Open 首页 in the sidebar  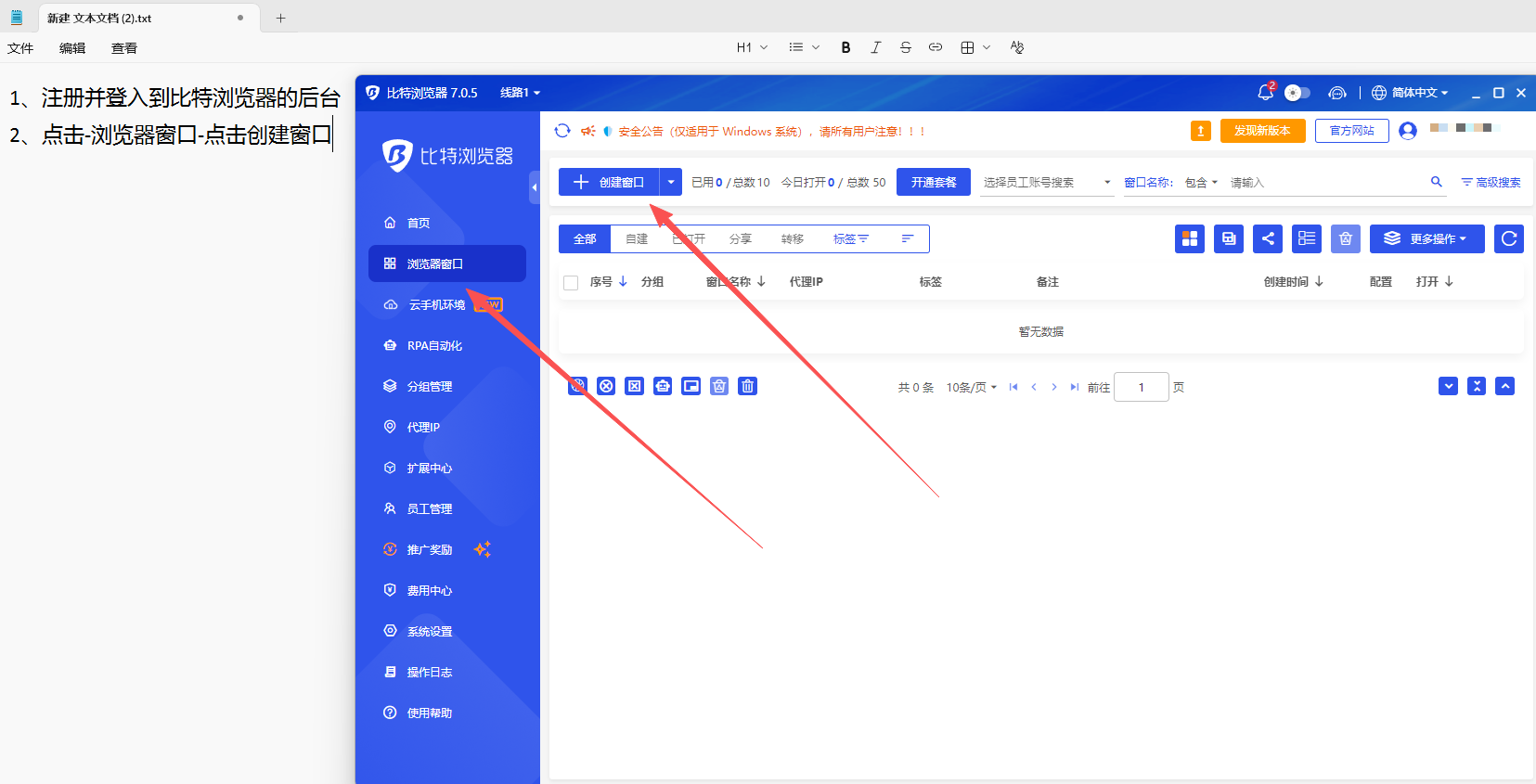pos(447,223)
